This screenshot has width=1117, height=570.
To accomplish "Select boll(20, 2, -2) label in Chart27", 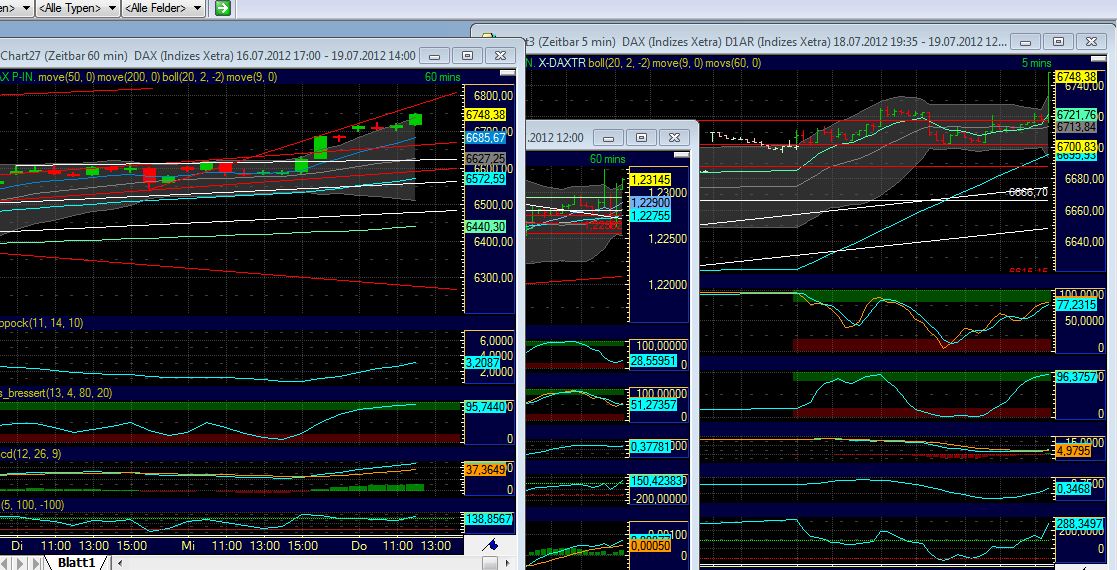I will click(192, 77).
